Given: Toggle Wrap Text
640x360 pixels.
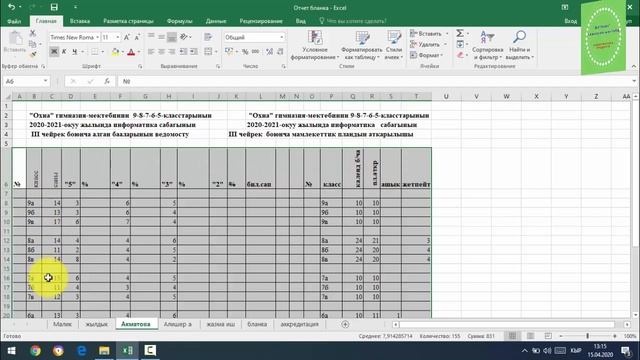Looking at the screenshot, I should [208, 37].
